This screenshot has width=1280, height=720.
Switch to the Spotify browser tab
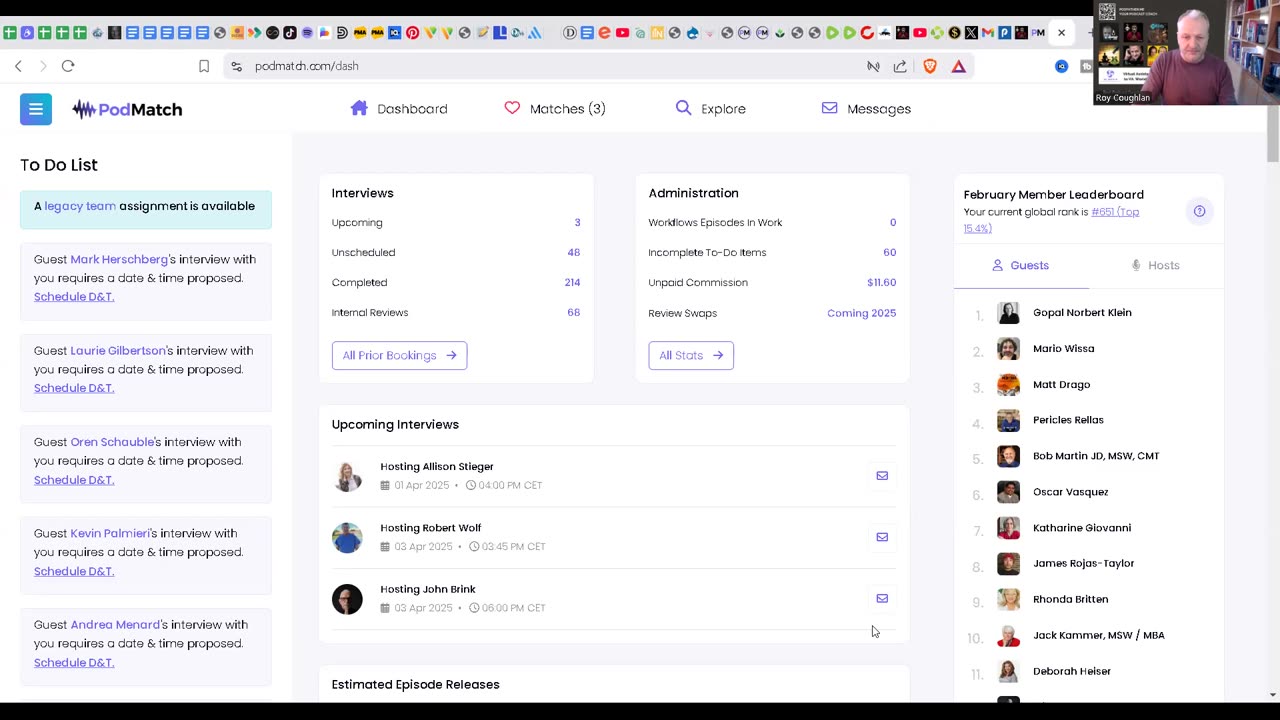307,33
